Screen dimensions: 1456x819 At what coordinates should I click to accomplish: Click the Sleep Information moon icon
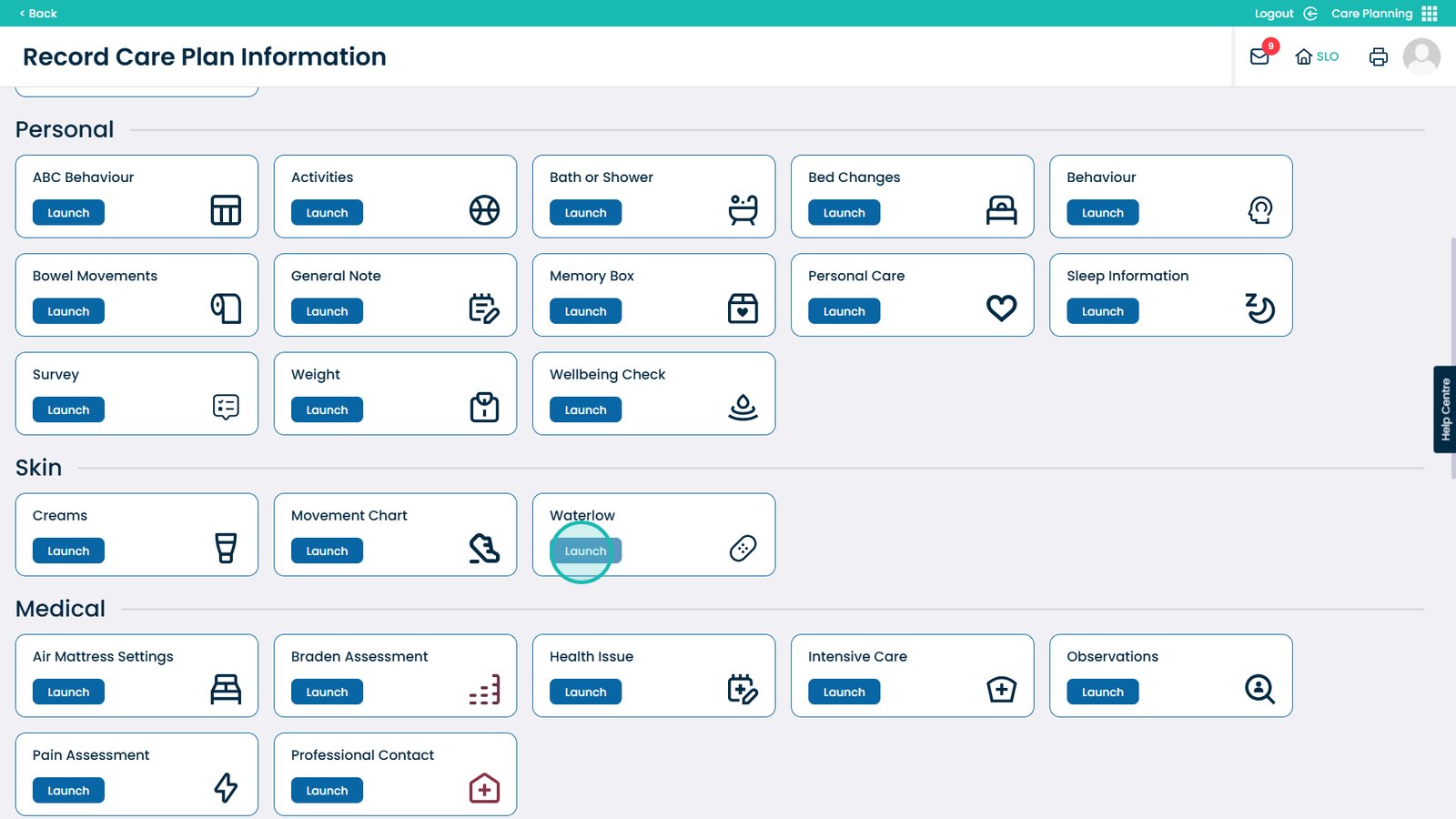(x=1259, y=308)
